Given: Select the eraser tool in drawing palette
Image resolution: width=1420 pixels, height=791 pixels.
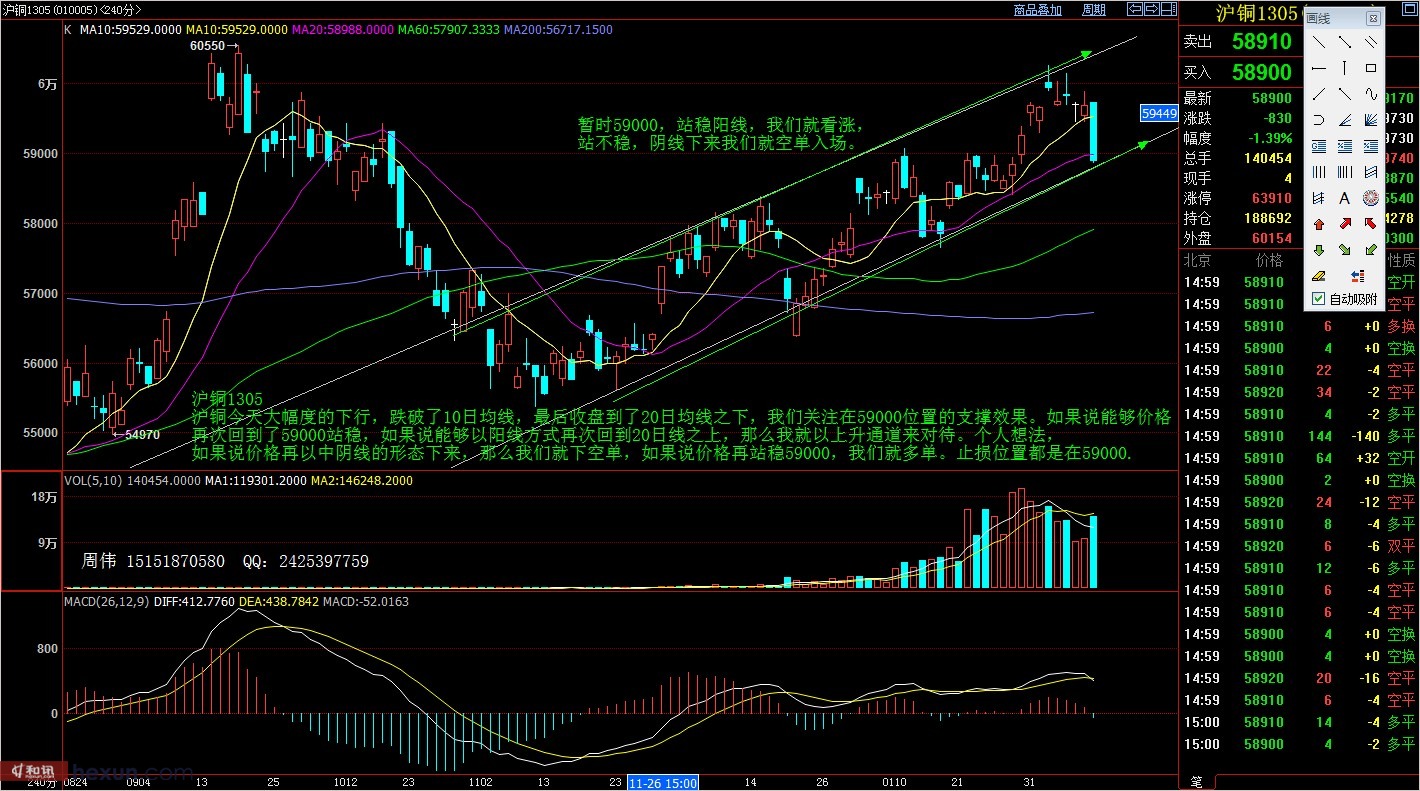Looking at the screenshot, I should pyautogui.click(x=1319, y=276).
